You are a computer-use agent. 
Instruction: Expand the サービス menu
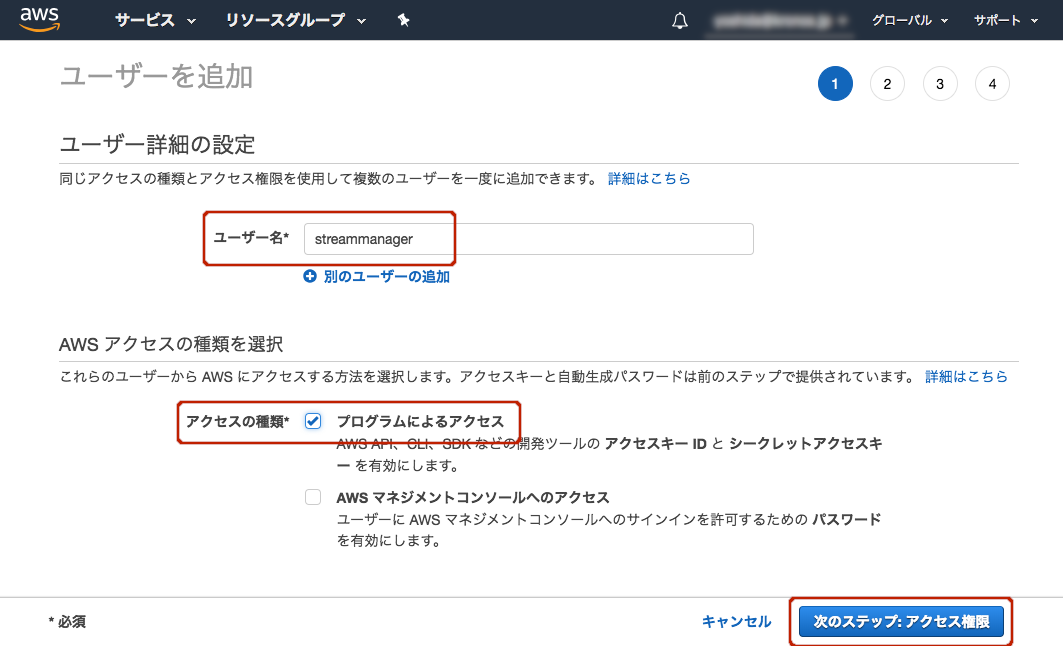point(155,20)
